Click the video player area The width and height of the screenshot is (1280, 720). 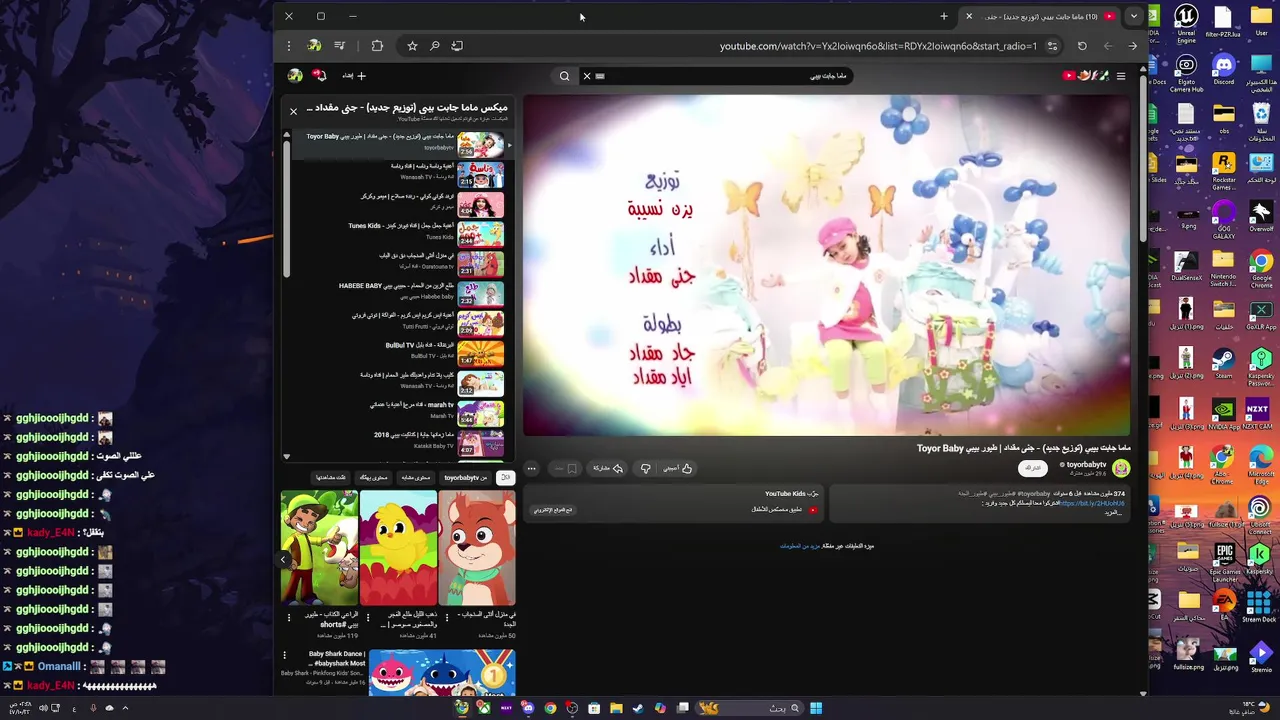click(x=827, y=266)
